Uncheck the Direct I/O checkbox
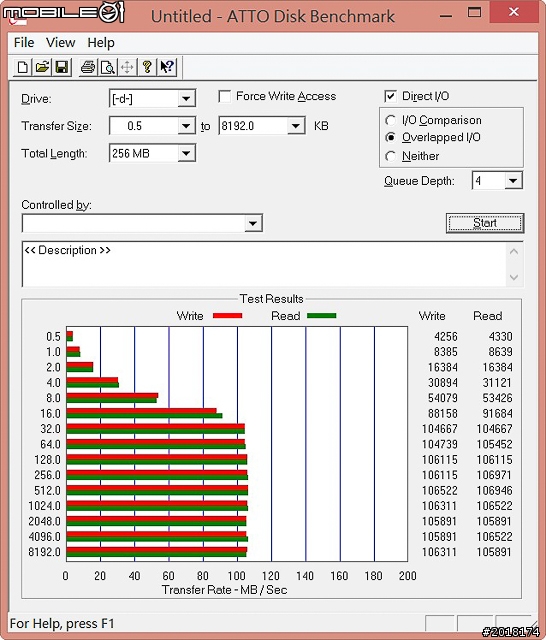The image size is (546, 640). (x=390, y=96)
